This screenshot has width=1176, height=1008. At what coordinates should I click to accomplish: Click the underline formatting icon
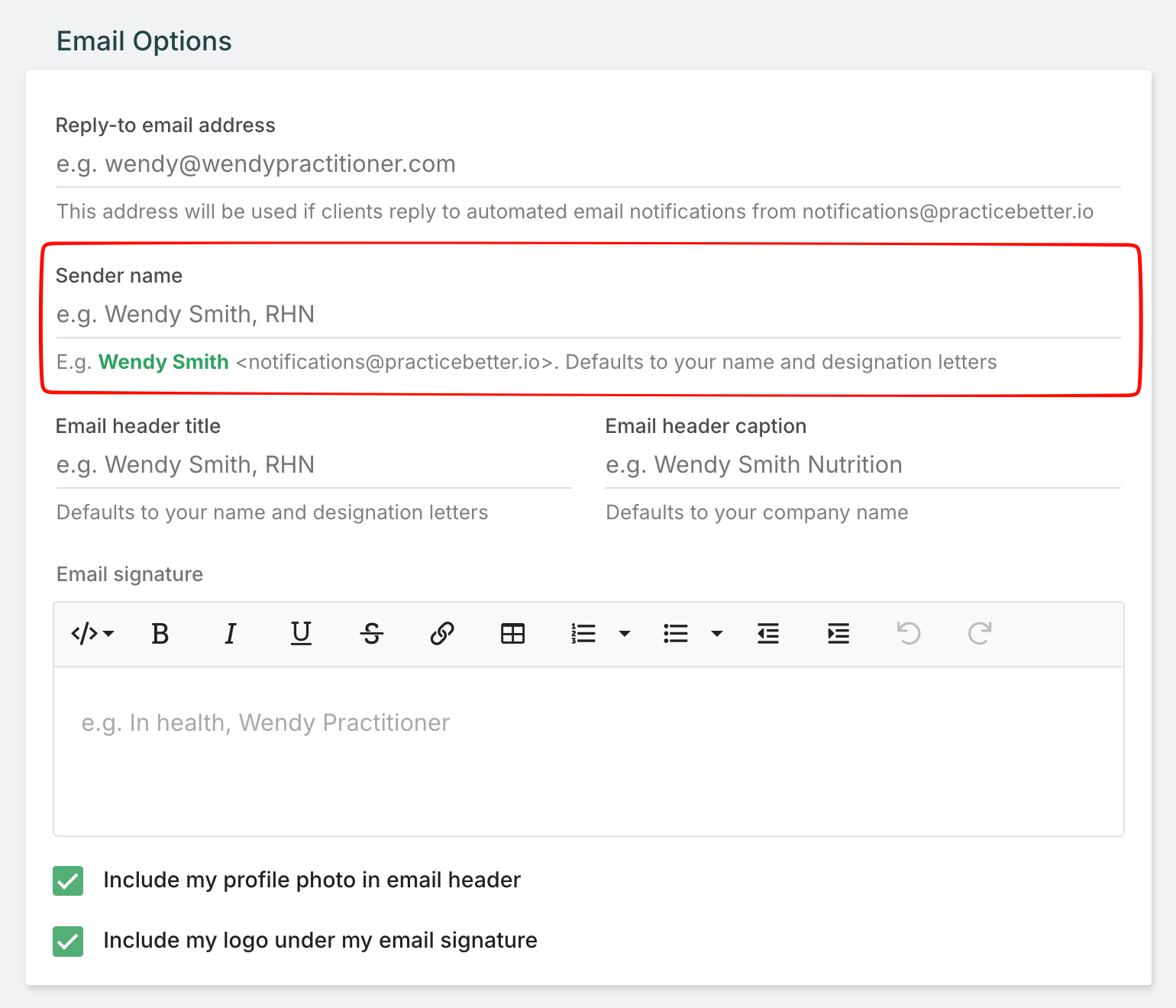coord(301,634)
